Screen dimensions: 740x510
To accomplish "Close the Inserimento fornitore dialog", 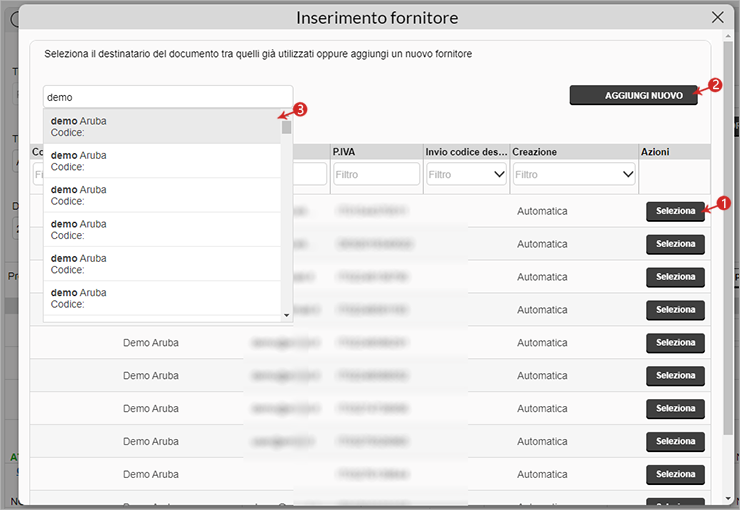I will 717,17.
